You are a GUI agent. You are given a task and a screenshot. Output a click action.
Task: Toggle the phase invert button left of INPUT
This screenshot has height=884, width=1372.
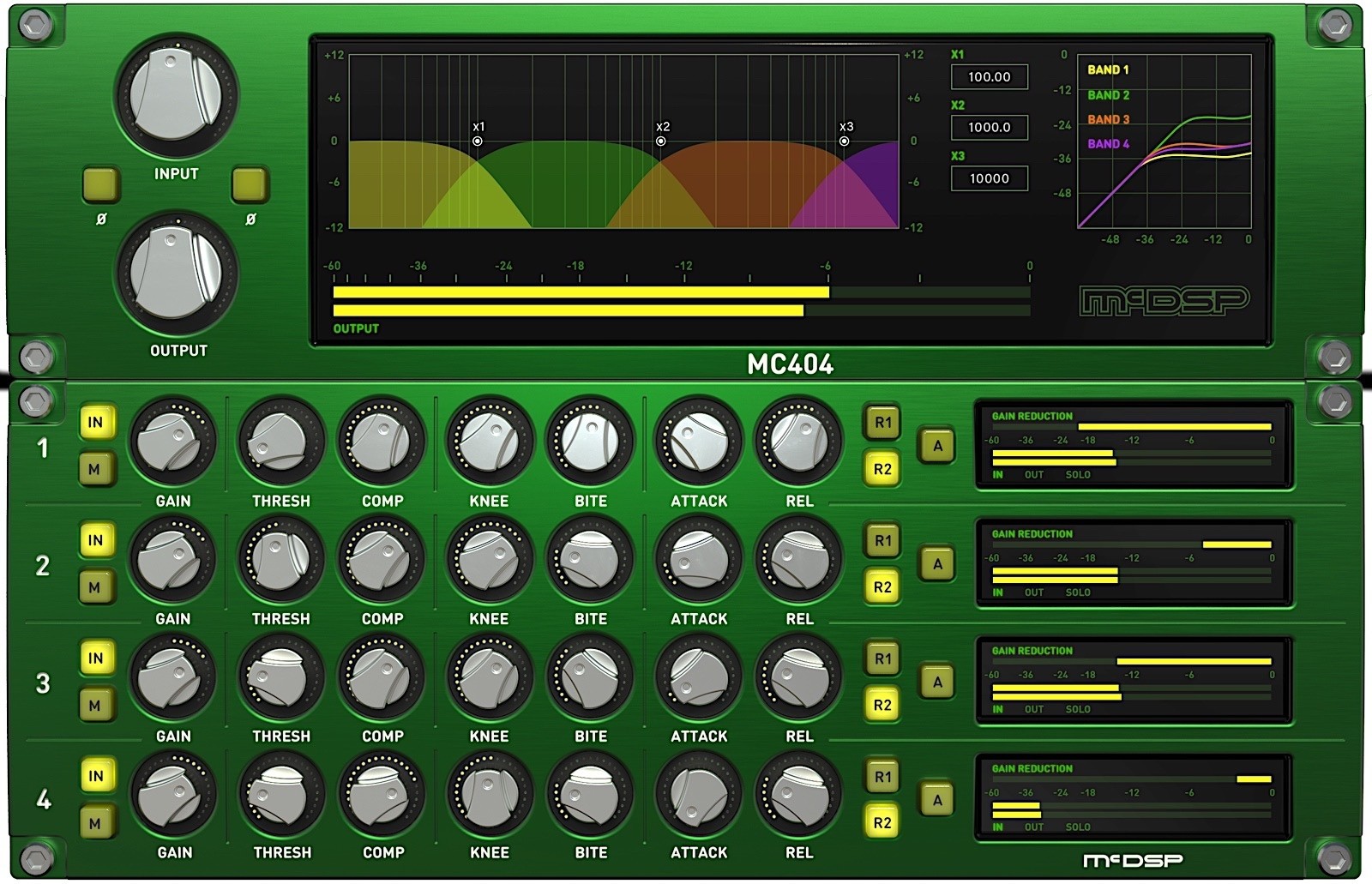(x=101, y=184)
